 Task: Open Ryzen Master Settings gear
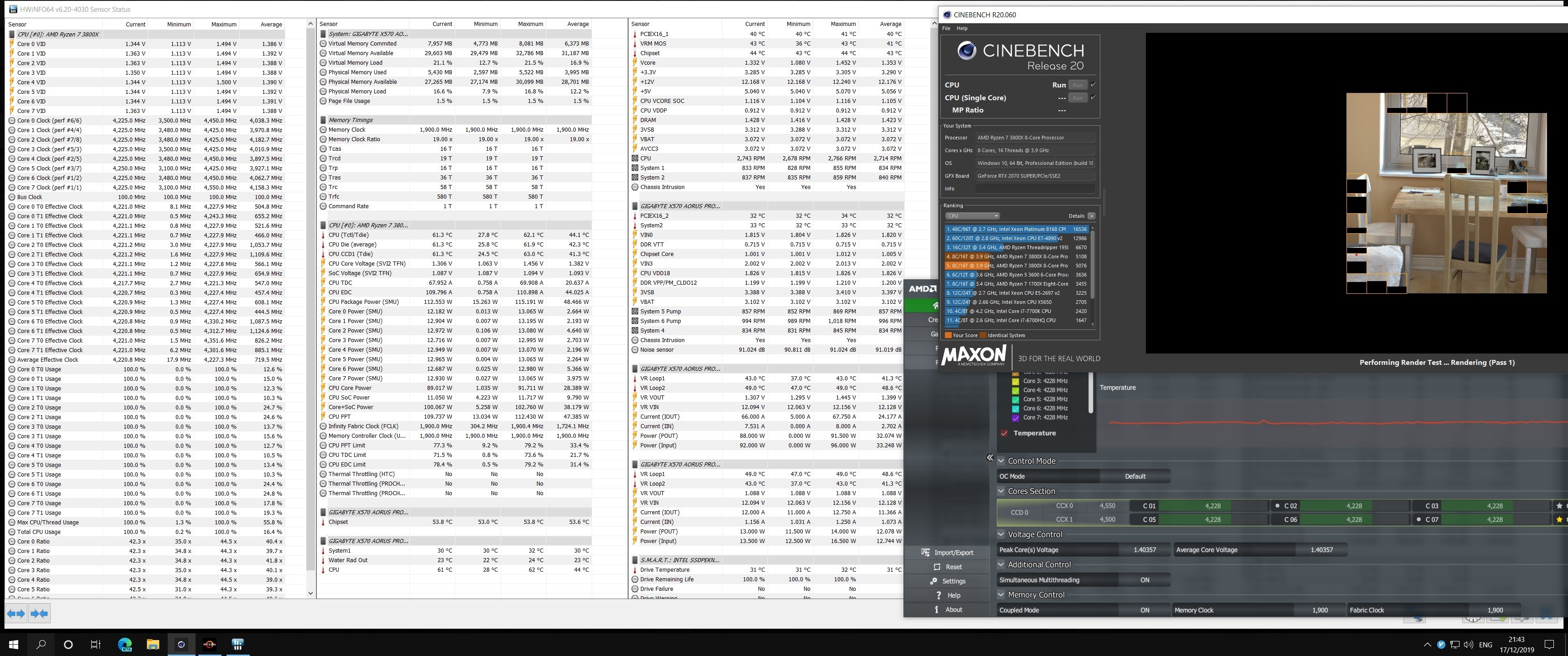tap(934, 581)
